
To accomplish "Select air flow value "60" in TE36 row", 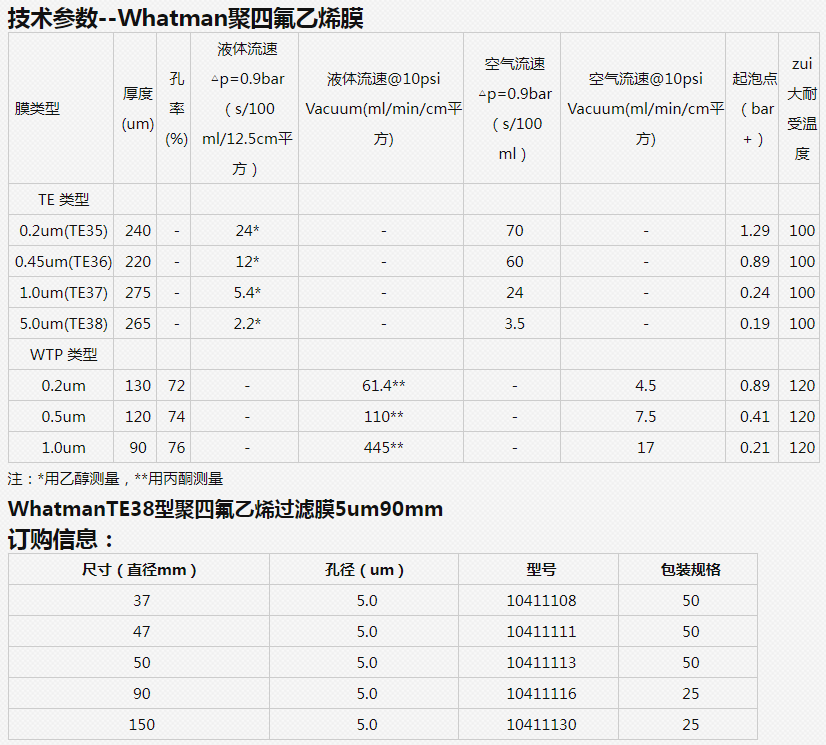I will pos(515,262).
